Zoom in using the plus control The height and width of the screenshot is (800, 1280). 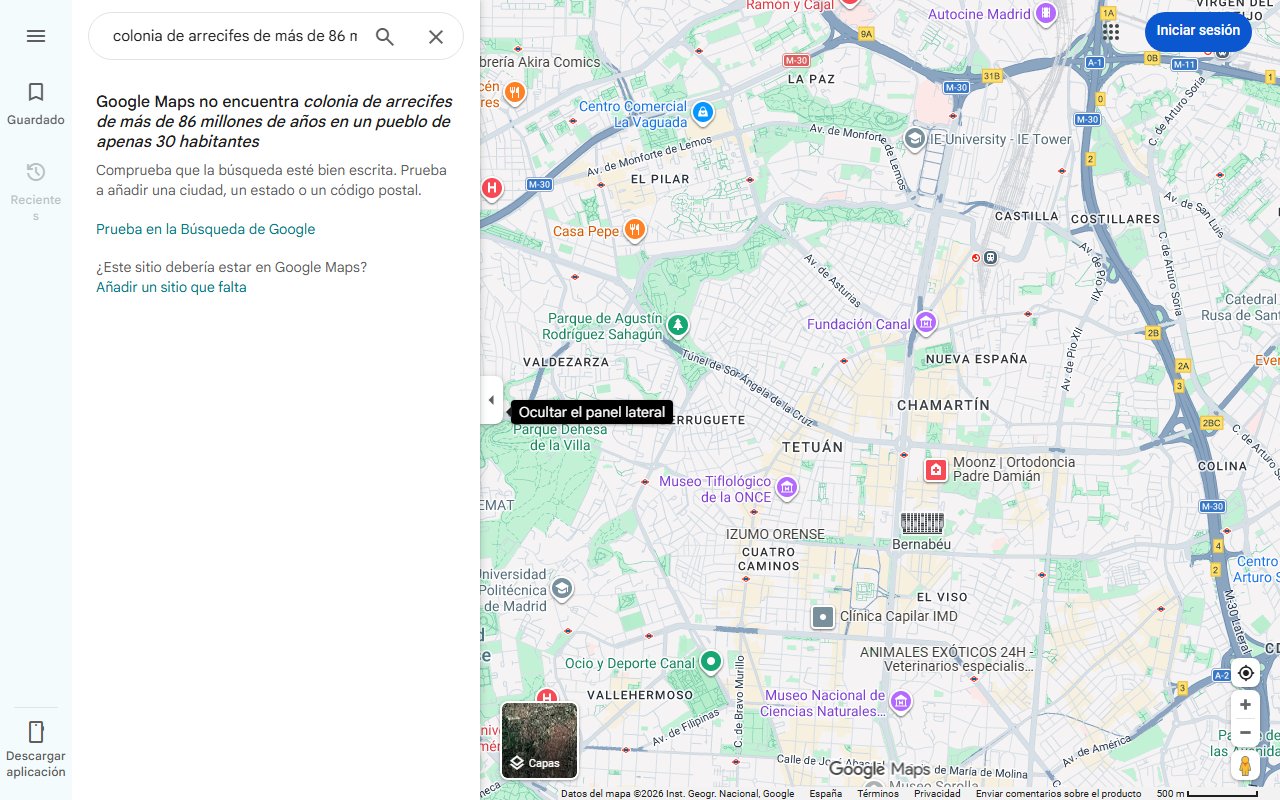tap(1245, 704)
